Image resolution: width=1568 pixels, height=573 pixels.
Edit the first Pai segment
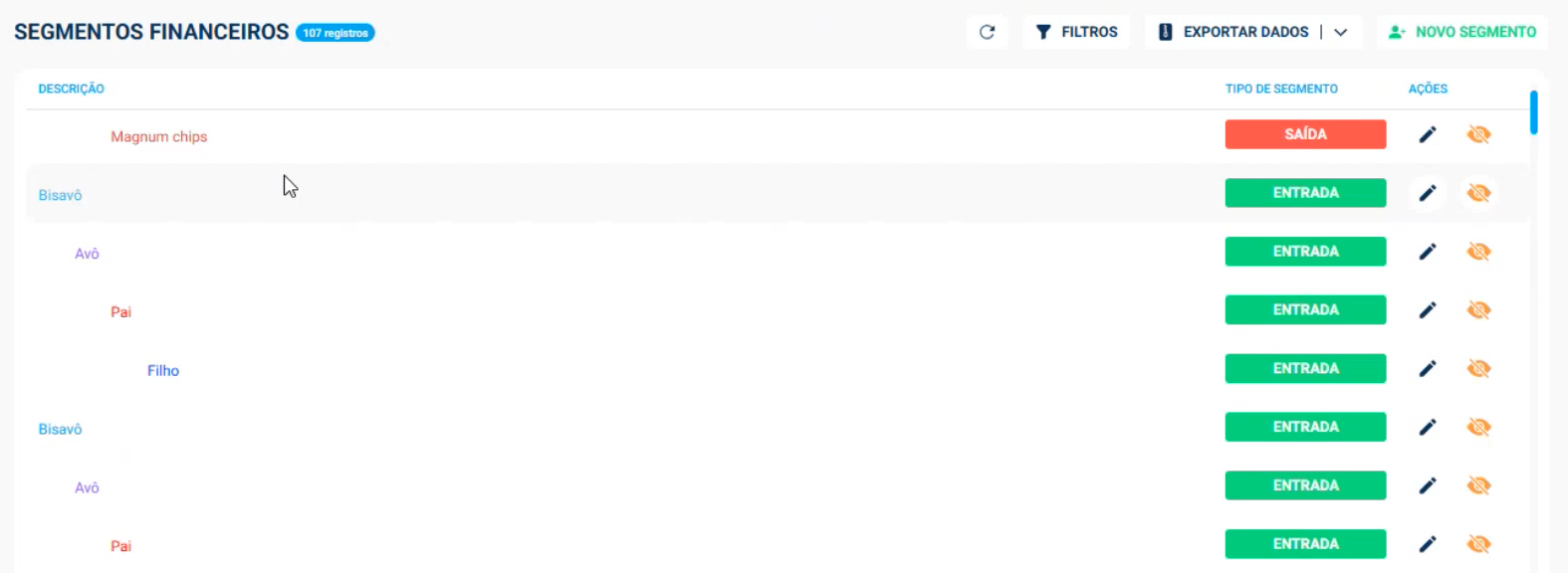pos(1428,310)
